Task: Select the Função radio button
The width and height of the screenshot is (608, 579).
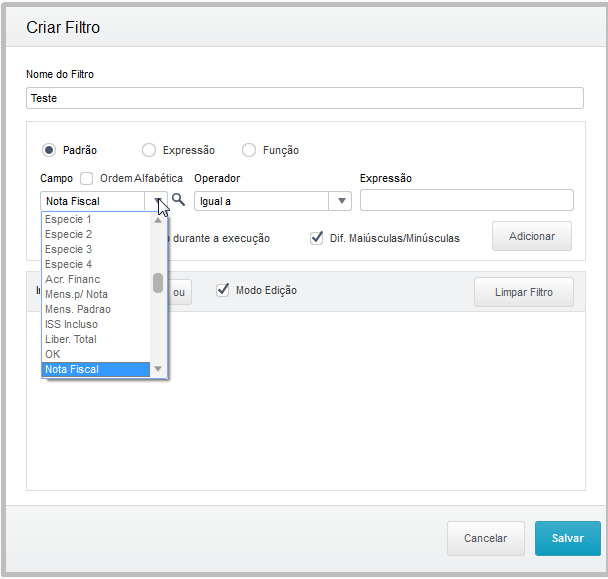Action: [249, 150]
